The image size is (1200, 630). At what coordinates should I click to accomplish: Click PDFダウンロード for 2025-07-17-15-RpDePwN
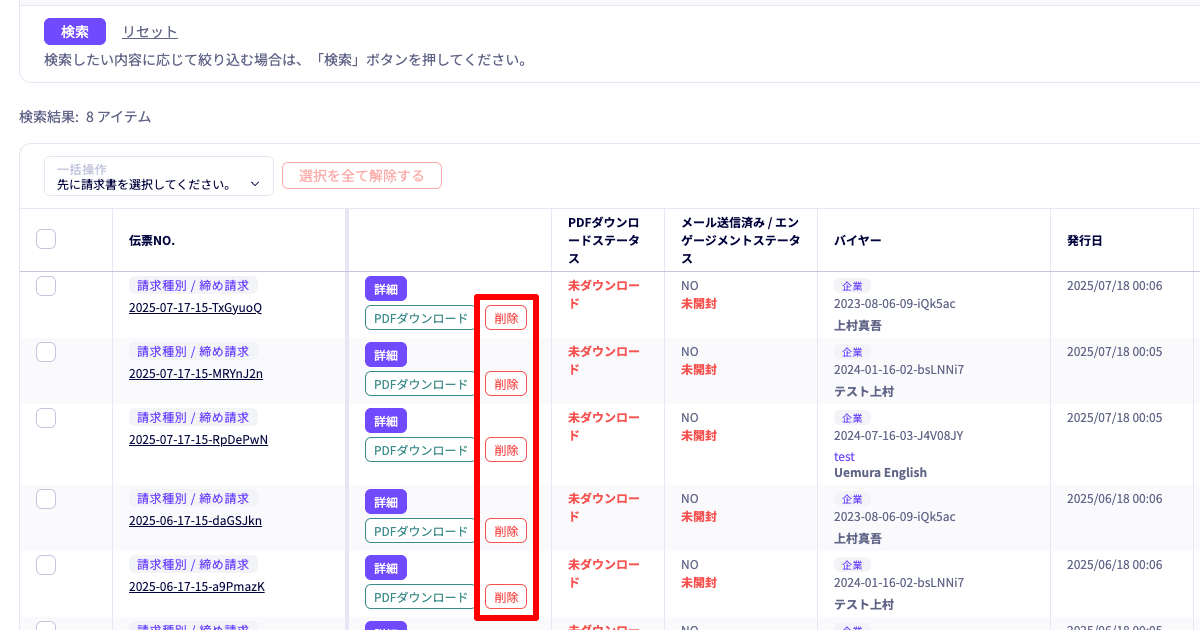421,450
